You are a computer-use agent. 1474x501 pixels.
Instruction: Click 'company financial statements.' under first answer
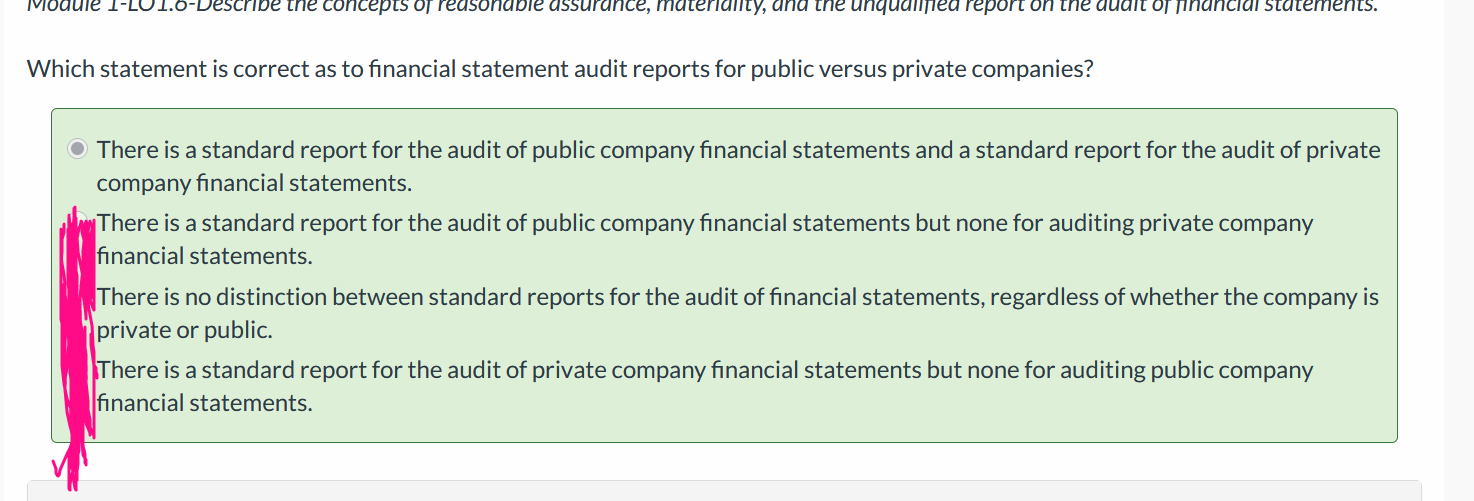point(254,184)
